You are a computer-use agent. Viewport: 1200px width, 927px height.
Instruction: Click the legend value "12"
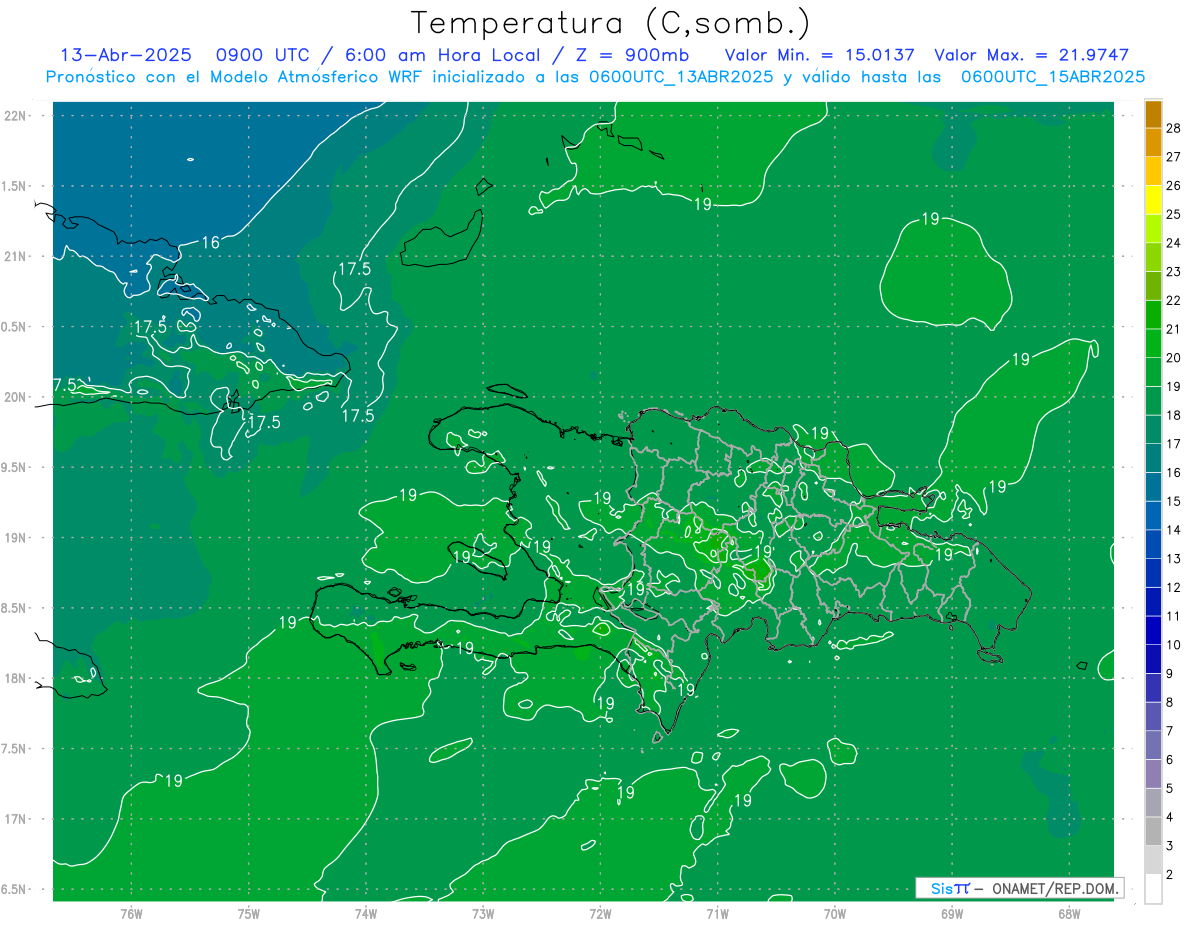pos(1174,587)
